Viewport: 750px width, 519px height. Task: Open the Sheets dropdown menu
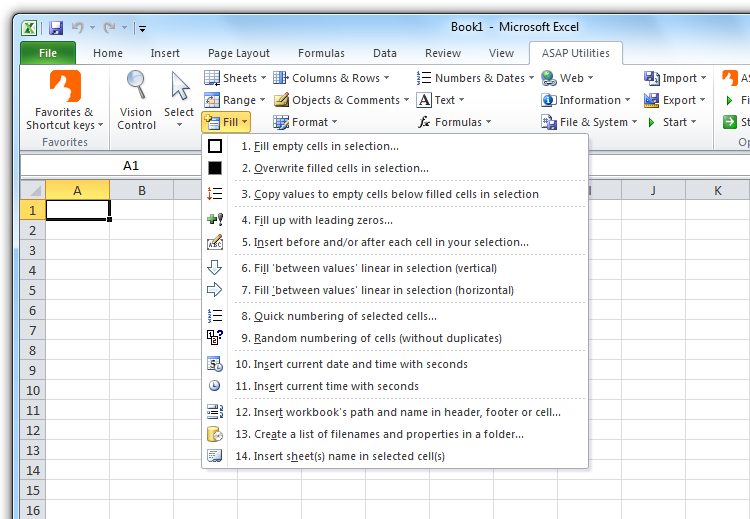(235, 78)
